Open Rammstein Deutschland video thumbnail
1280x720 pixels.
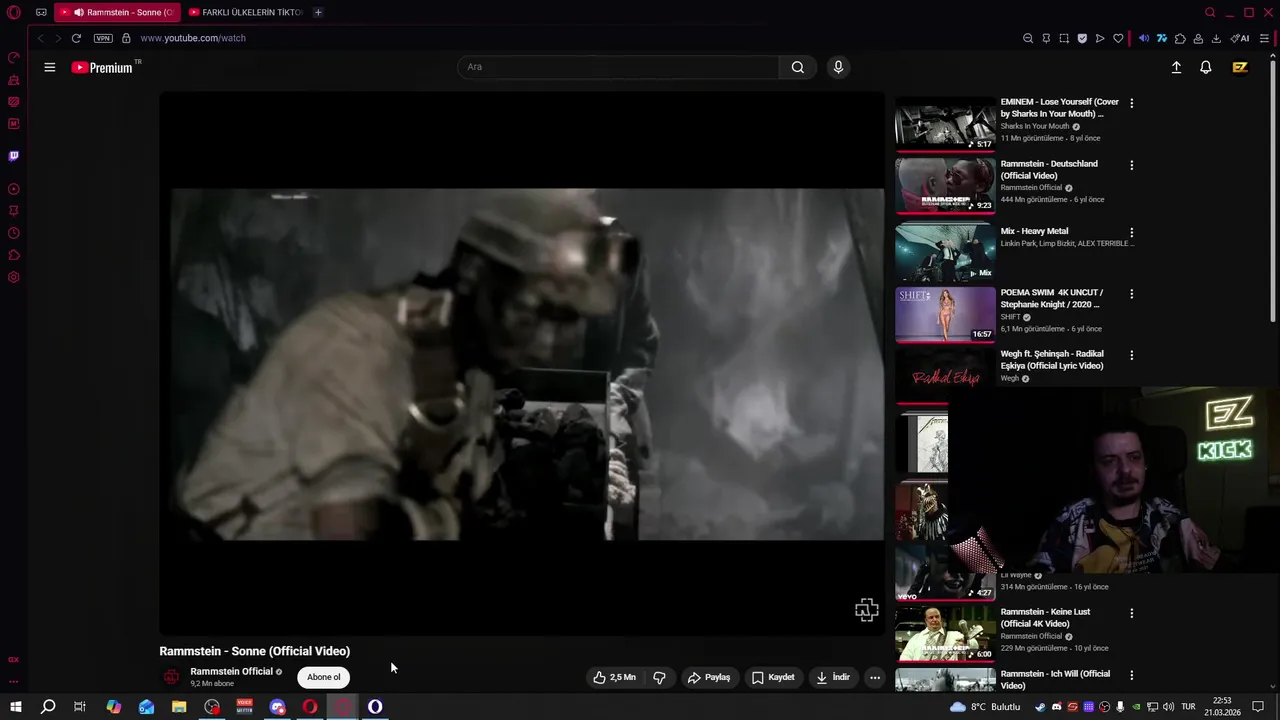945,186
